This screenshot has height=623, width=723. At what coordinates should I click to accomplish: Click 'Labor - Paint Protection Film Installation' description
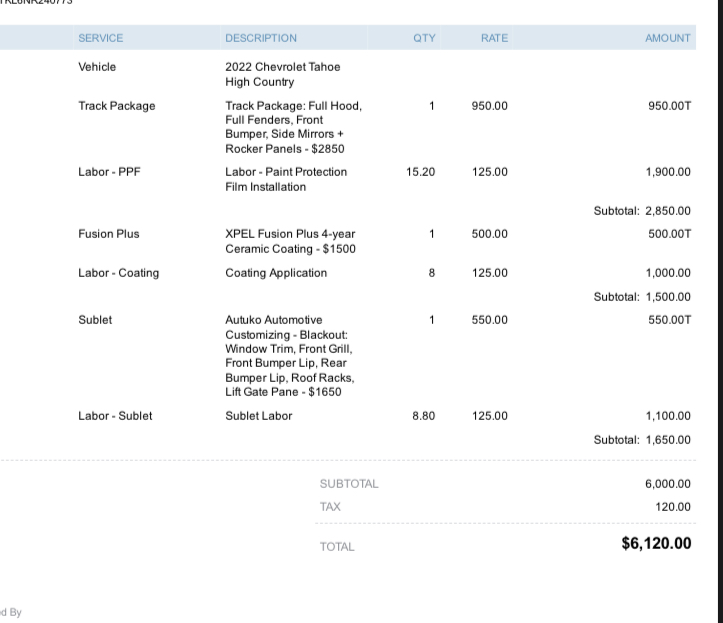(286, 179)
